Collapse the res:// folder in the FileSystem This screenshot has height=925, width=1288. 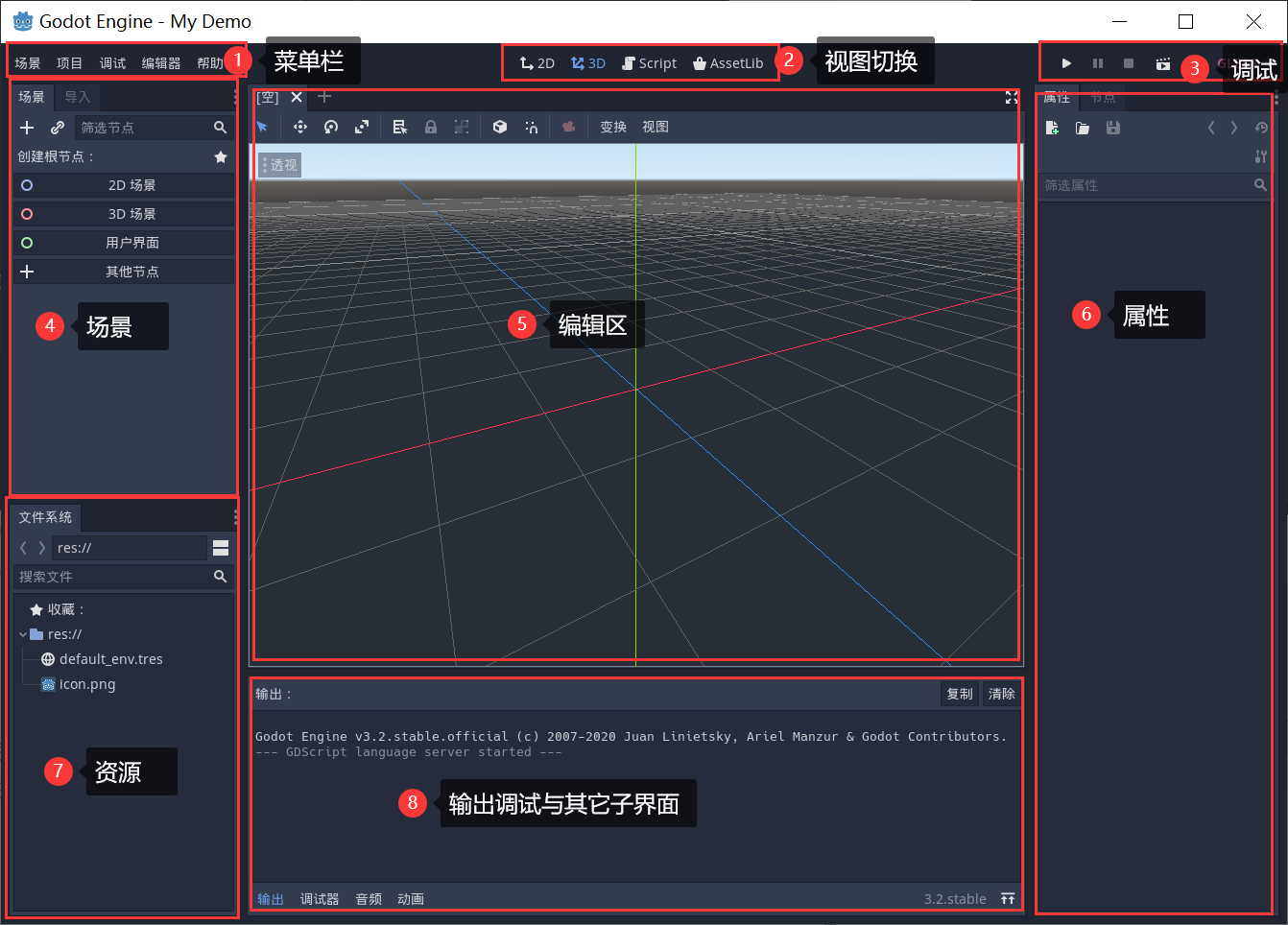(22, 633)
